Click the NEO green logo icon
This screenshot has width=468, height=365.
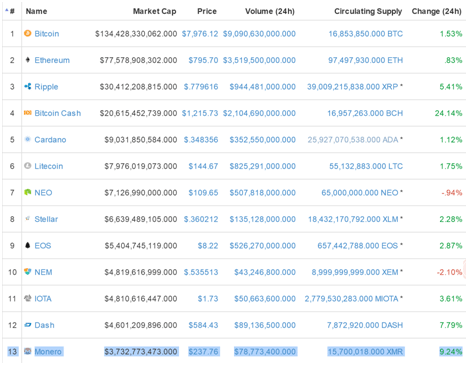tap(28, 192)
